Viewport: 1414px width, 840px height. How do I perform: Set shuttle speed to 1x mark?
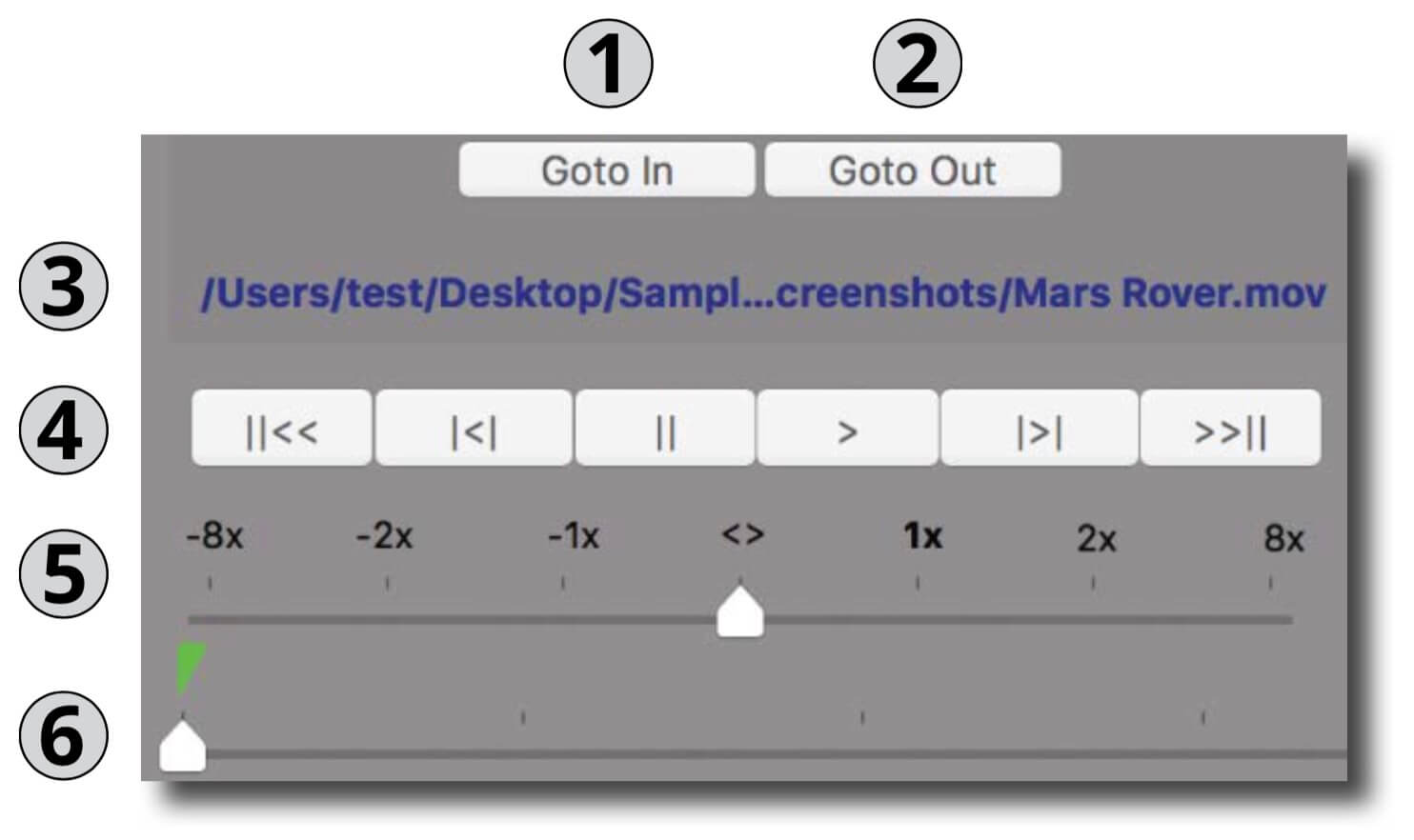922,536
